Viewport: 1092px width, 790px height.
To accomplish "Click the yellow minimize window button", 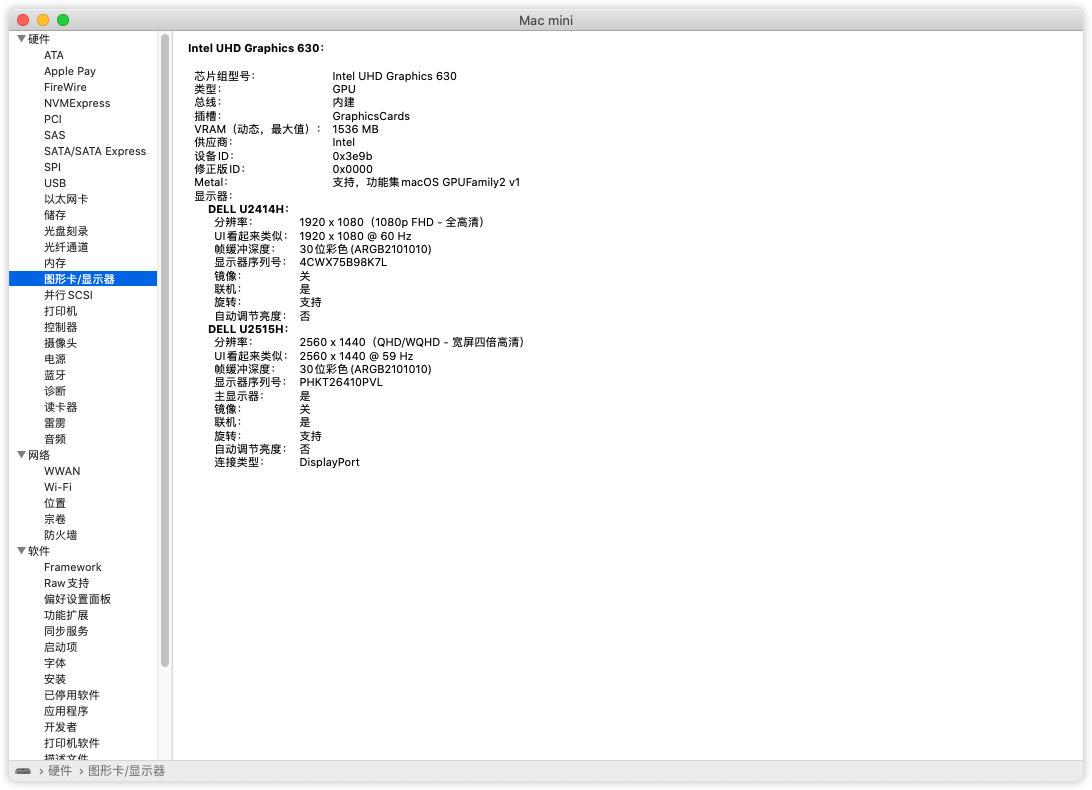I will coord(42,20).
